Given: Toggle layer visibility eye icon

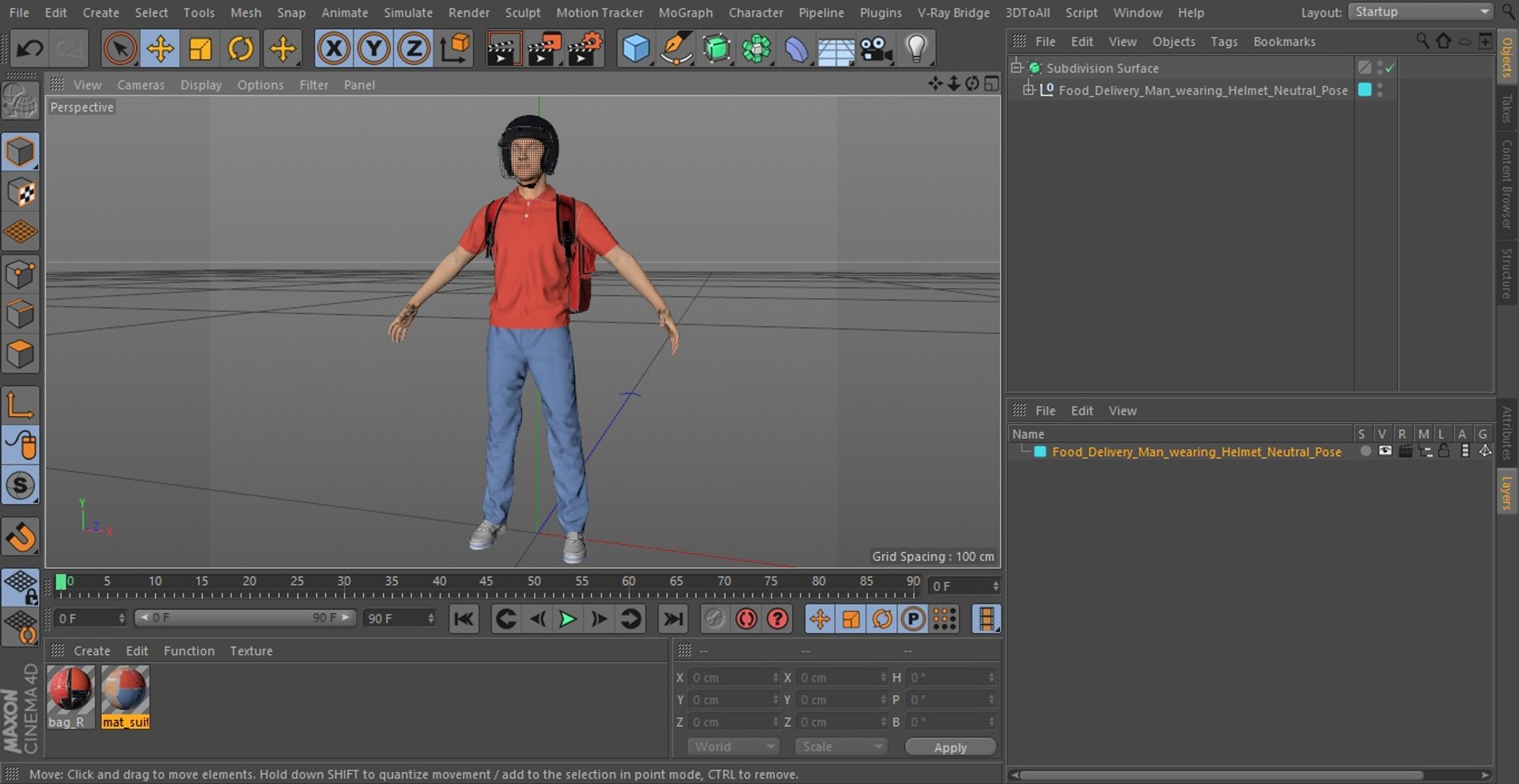Looking at the screenshot, I should coord(1385,451).
